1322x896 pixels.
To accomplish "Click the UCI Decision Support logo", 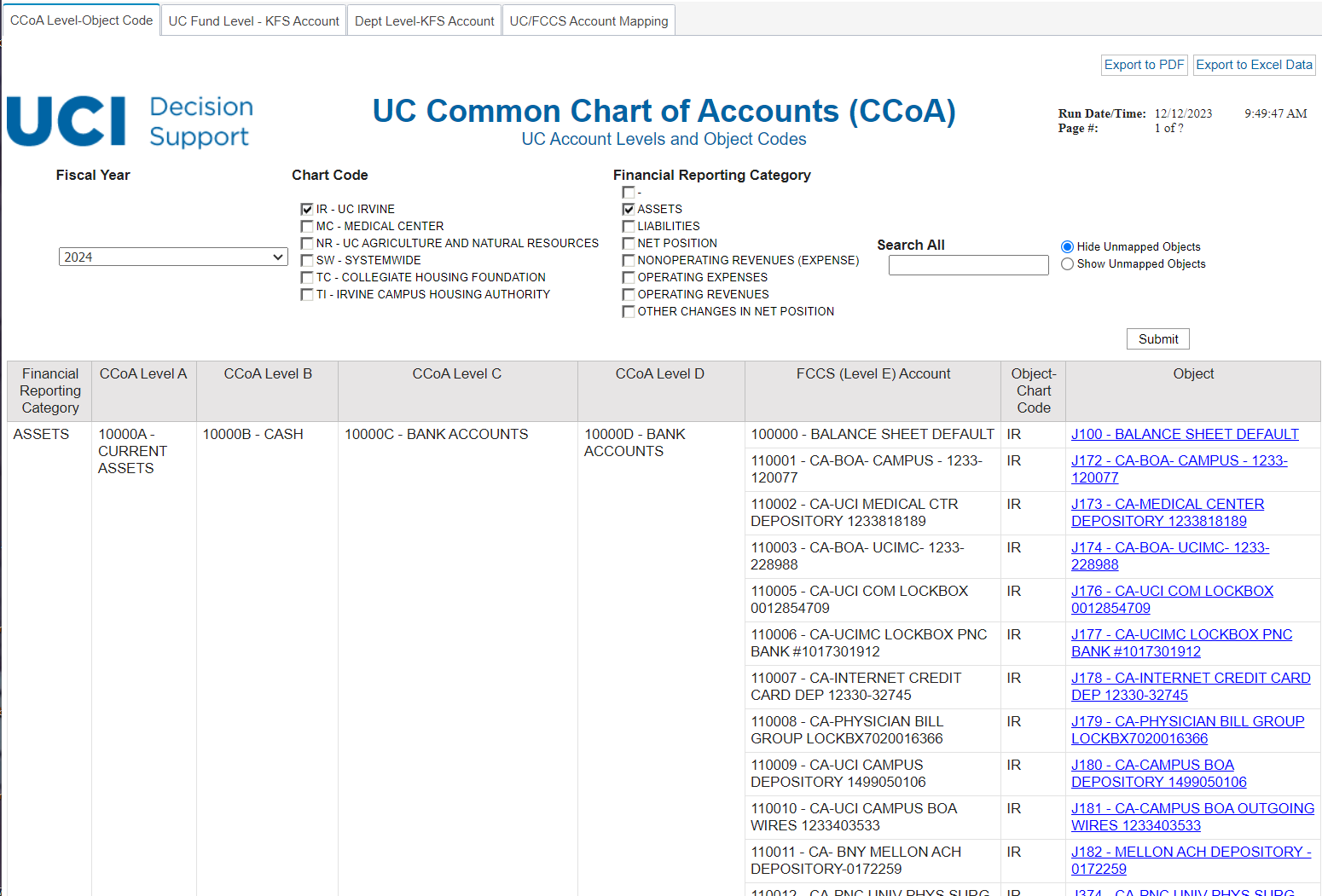I will point(130,122).
